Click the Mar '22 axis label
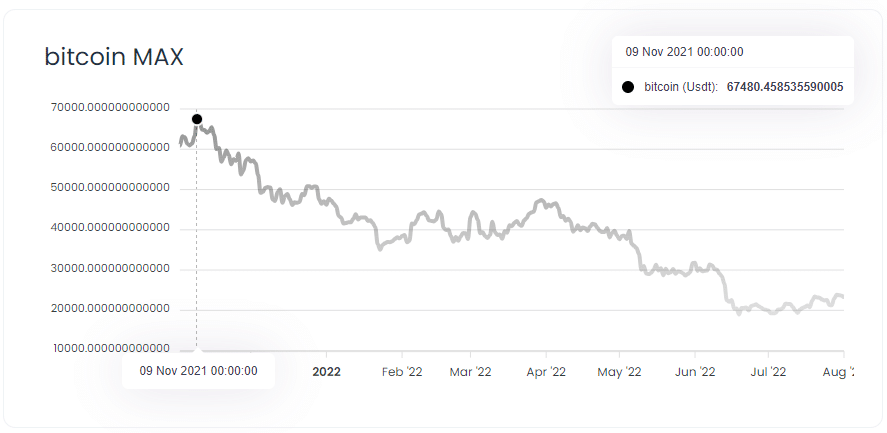This screenshot has height=433, width=887. click(470, 371)
